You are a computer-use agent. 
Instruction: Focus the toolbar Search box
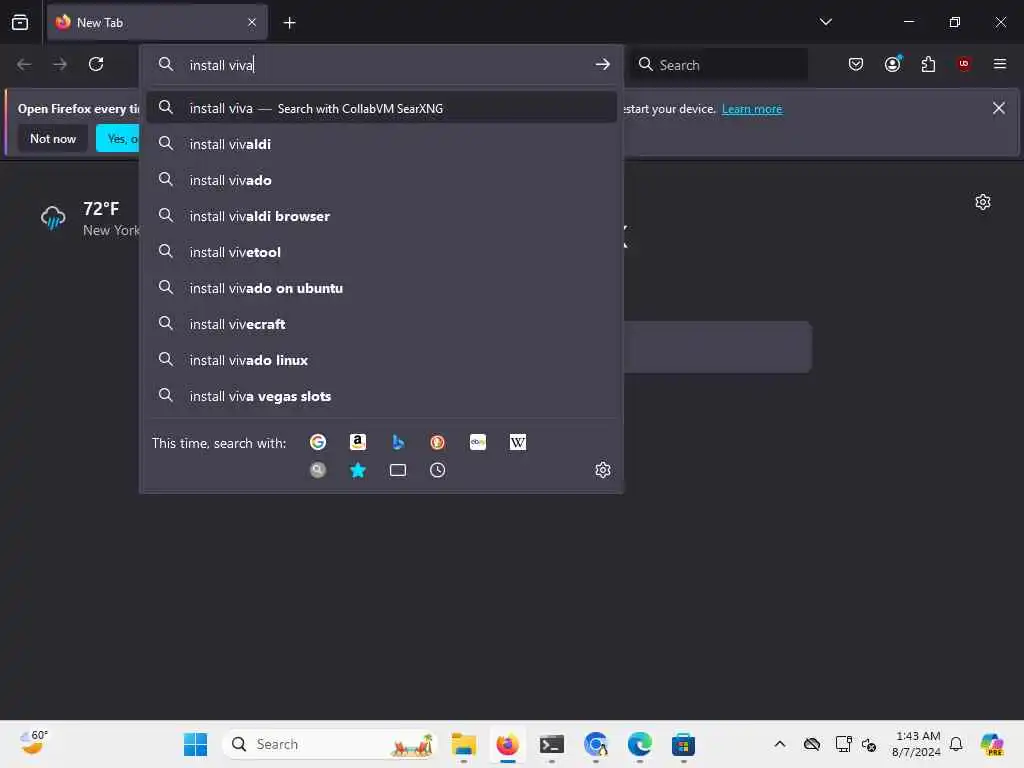718,65
